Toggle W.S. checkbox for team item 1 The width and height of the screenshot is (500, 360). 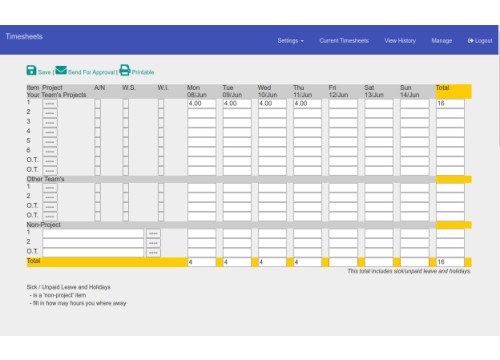126,104
